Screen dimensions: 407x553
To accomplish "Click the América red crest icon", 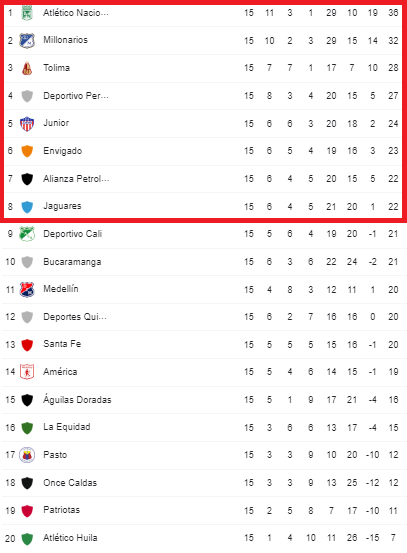I will click(x=27, y=372).
